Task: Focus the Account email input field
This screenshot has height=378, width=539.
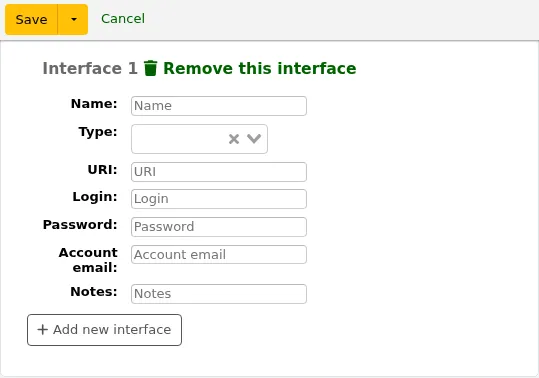Action: (x=219, y=255)
